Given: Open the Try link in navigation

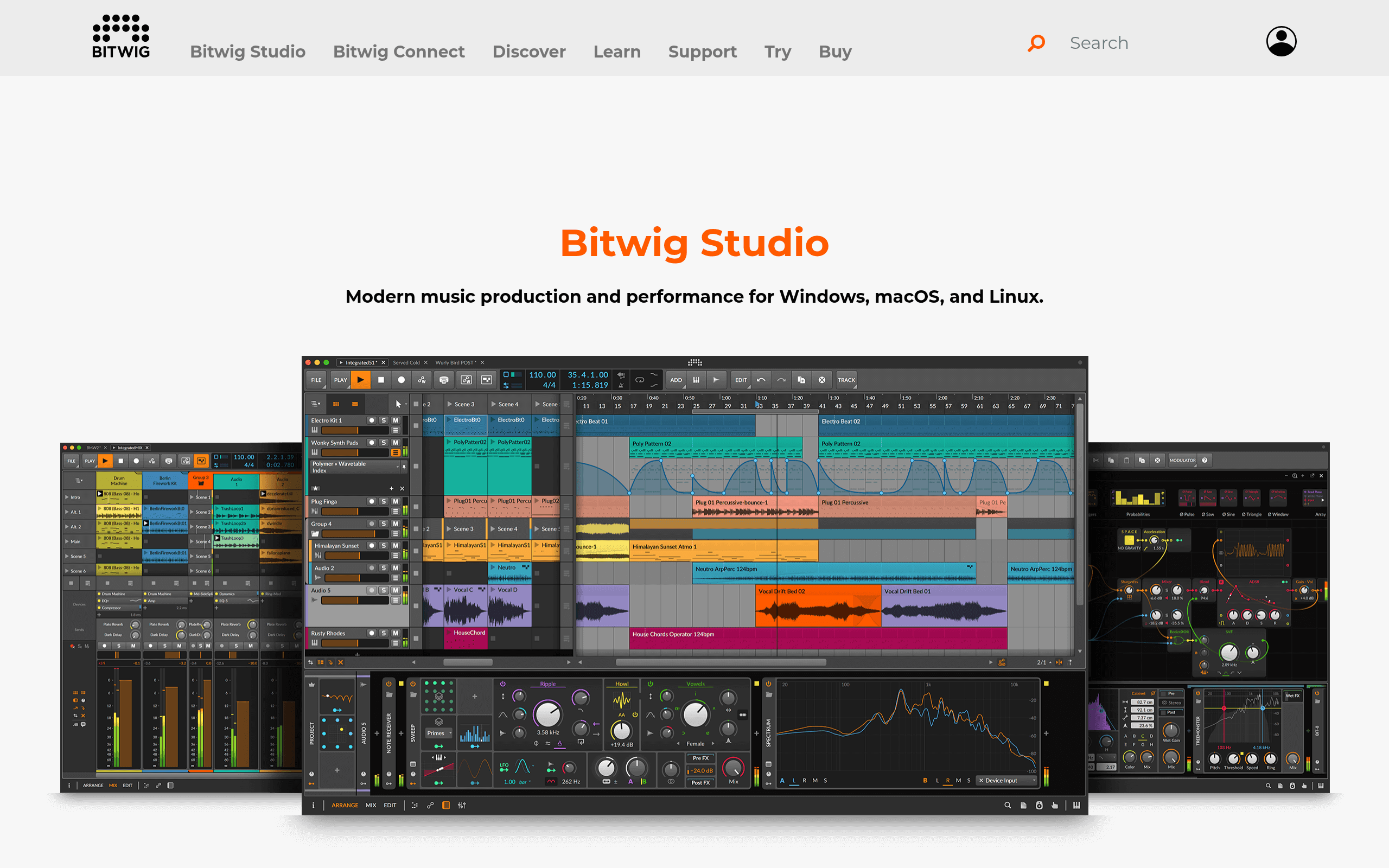Looking at the screenshot, I should pos(778,52).
